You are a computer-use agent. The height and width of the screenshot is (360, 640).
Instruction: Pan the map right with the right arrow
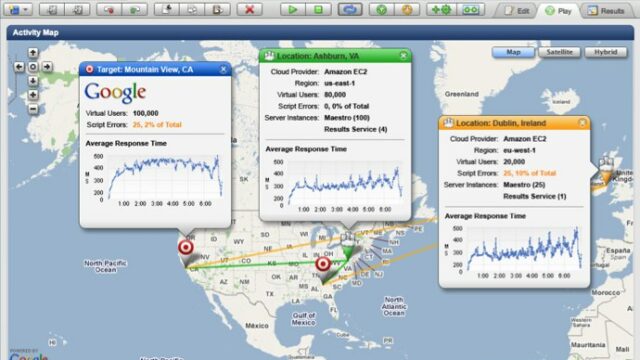(x=47, y=67)
